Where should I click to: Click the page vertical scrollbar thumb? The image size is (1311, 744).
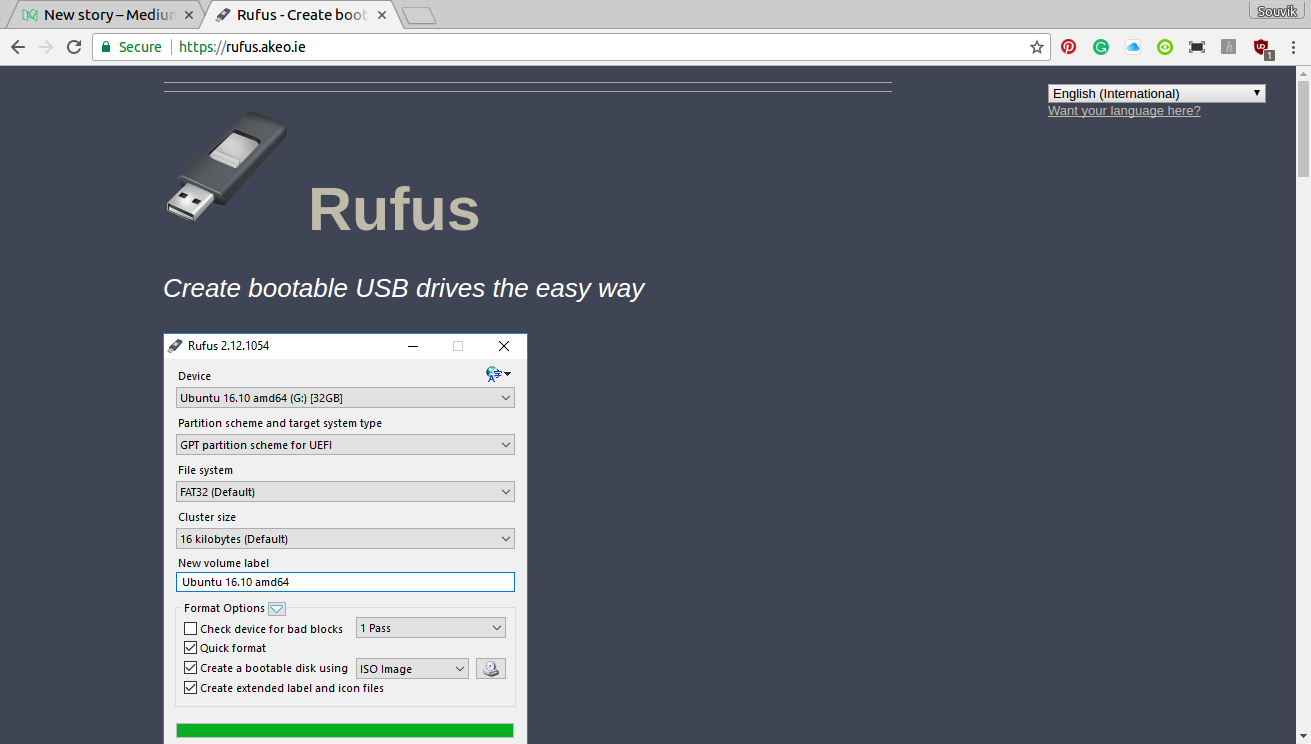(1302, 127)
